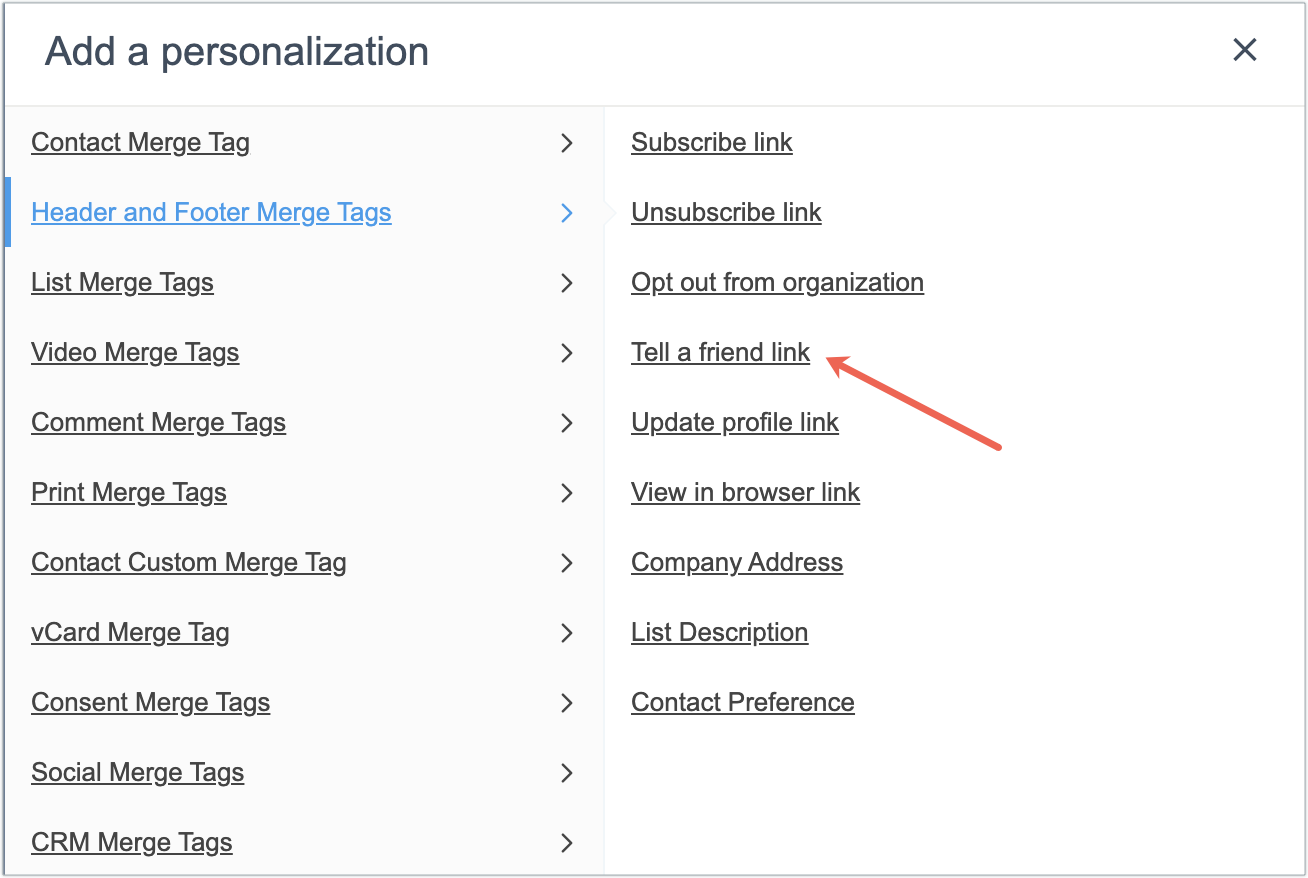Click the chevron beside Comment Merge Tags

pos(567,423)
